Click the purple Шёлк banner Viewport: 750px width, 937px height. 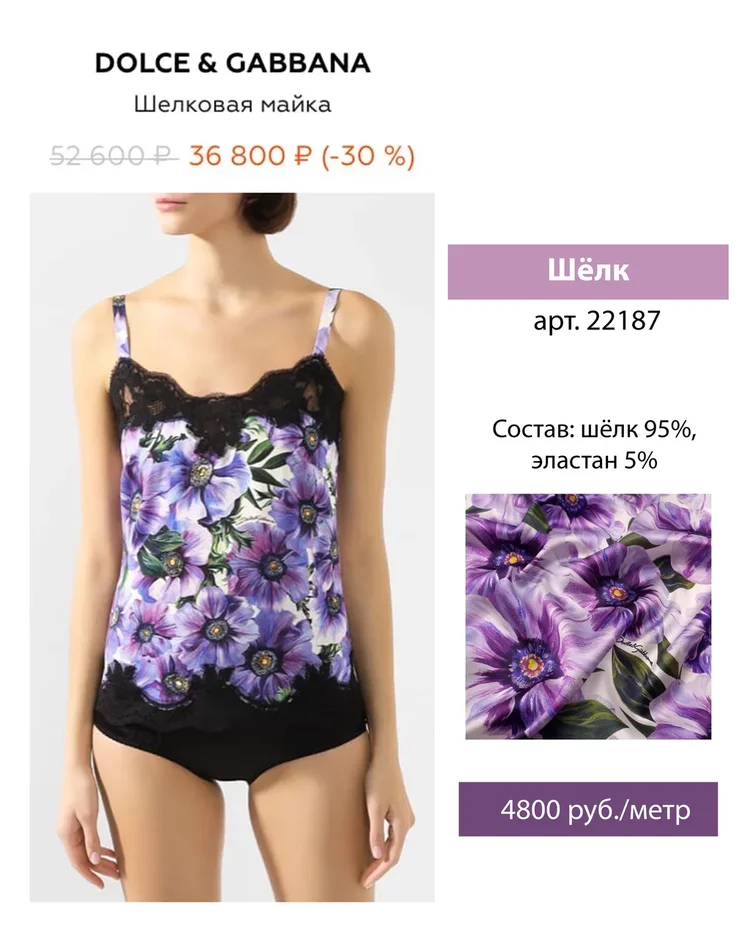[x=588, y=272]
